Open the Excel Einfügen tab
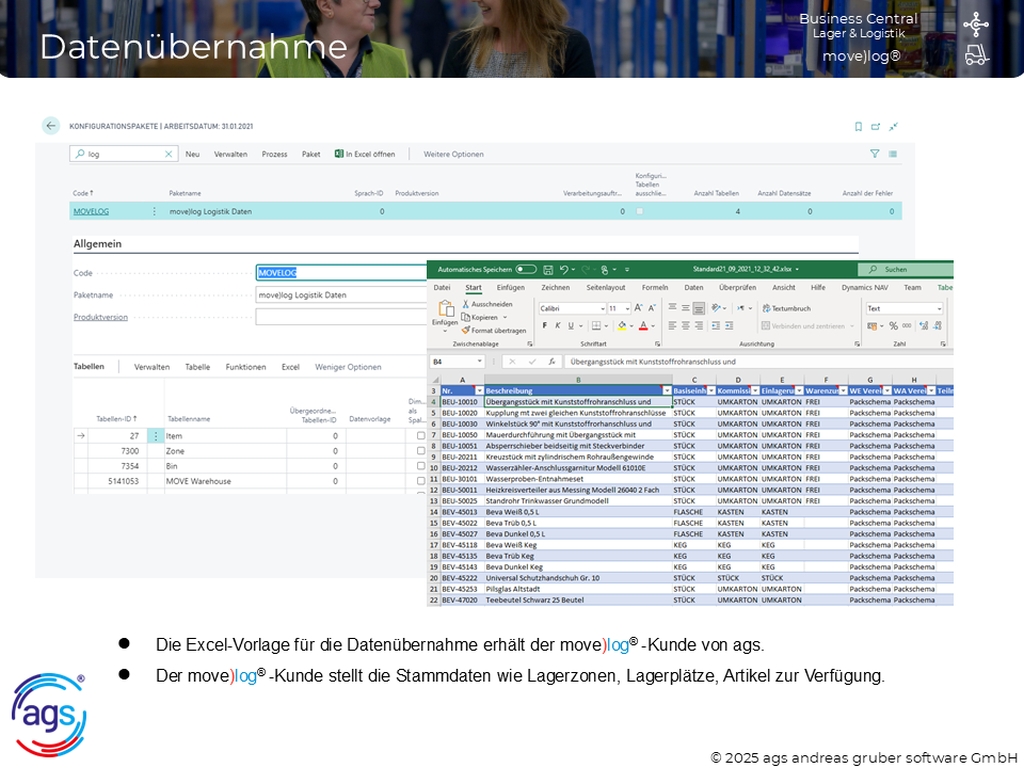 510,287
